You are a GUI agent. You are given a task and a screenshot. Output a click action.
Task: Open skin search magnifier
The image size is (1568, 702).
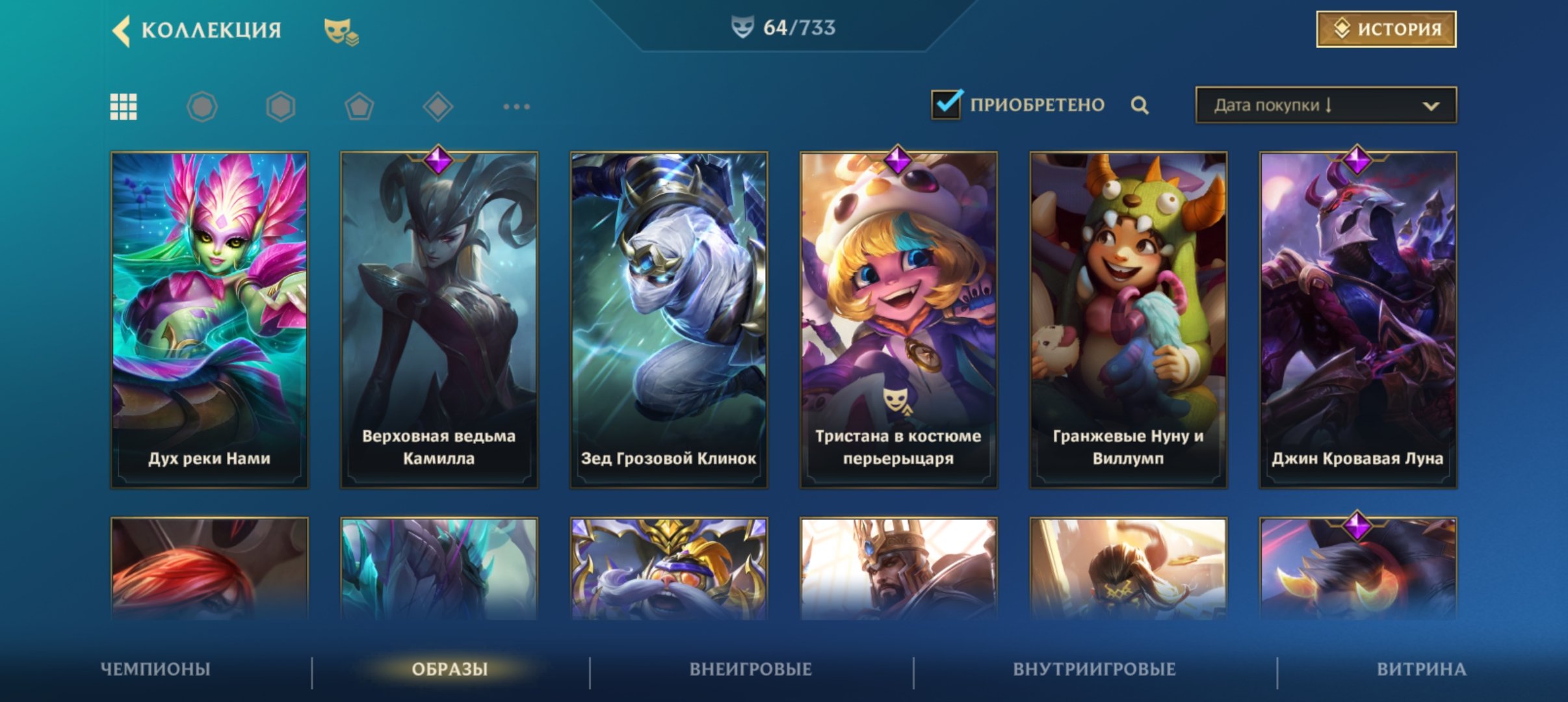click(x=1140, y=105)
